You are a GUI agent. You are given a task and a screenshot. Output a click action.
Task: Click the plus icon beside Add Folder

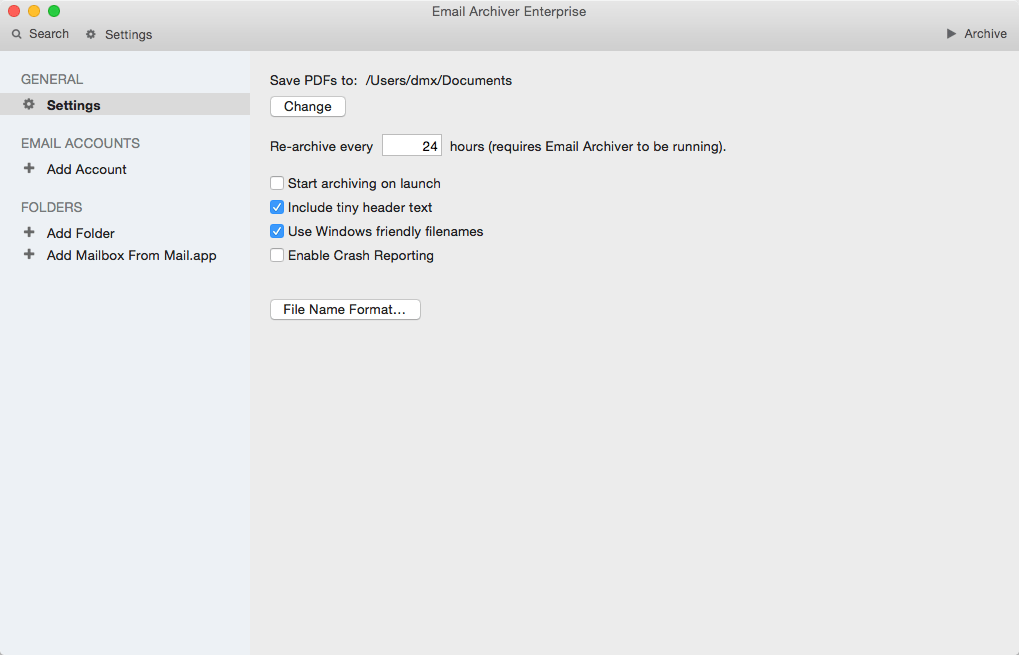[29, 232]
